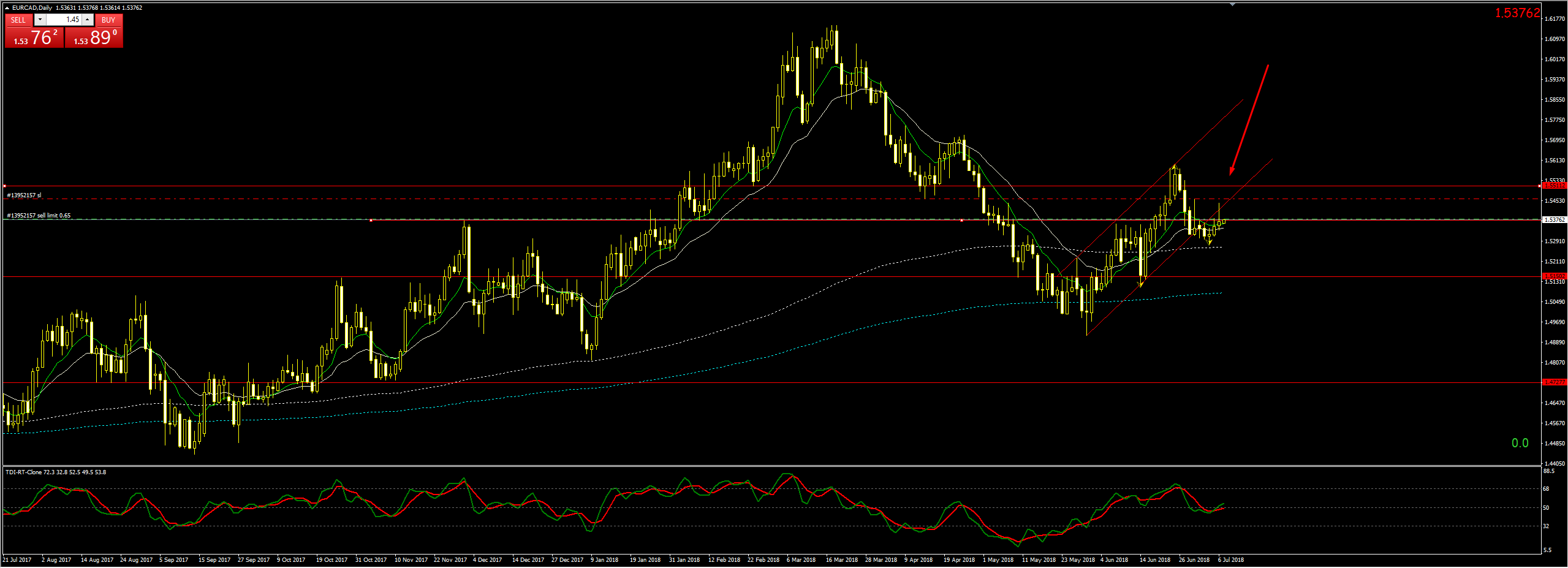Click the 6 Mar 2018 date label
Image resolution: width=1568 pixels, height=568 pixels.
[801, 560]
